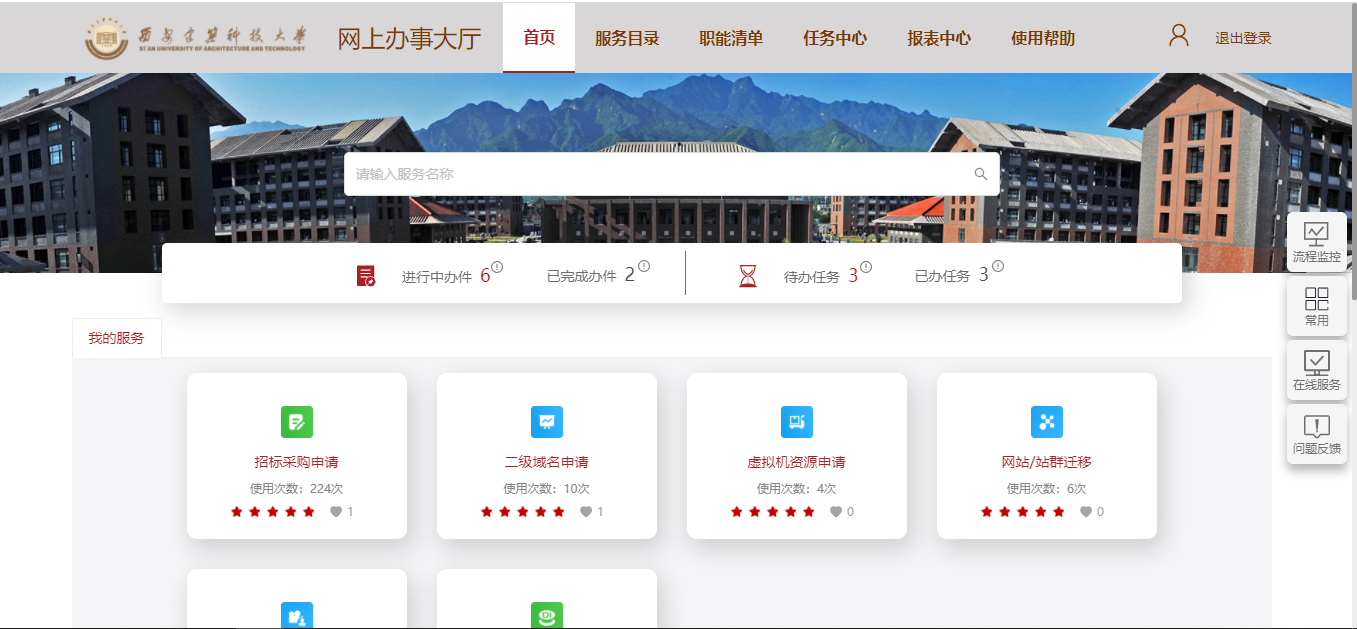Click the user profile icon
Image resolution: width=1357 pixels, height=629 pixels.
point(1179,36)
